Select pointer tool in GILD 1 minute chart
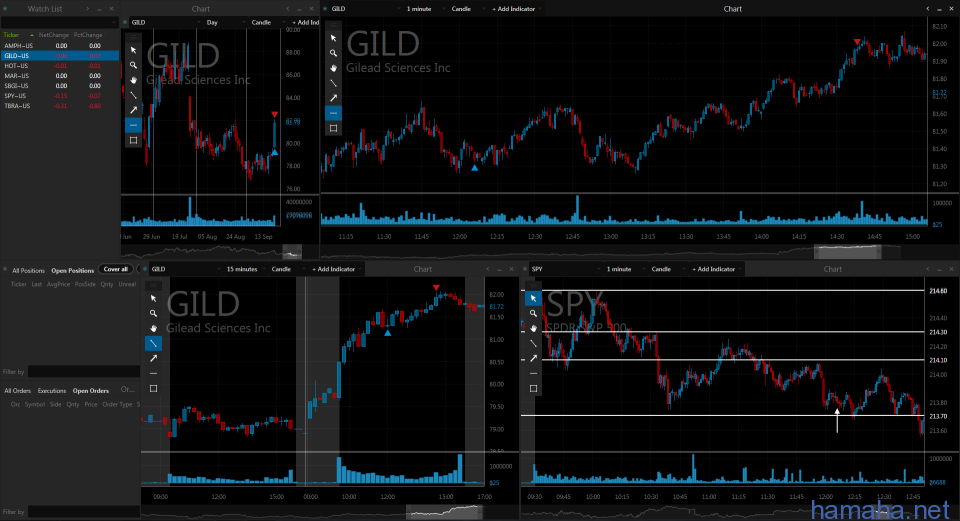The image size is (960, 521). [333, 38]
